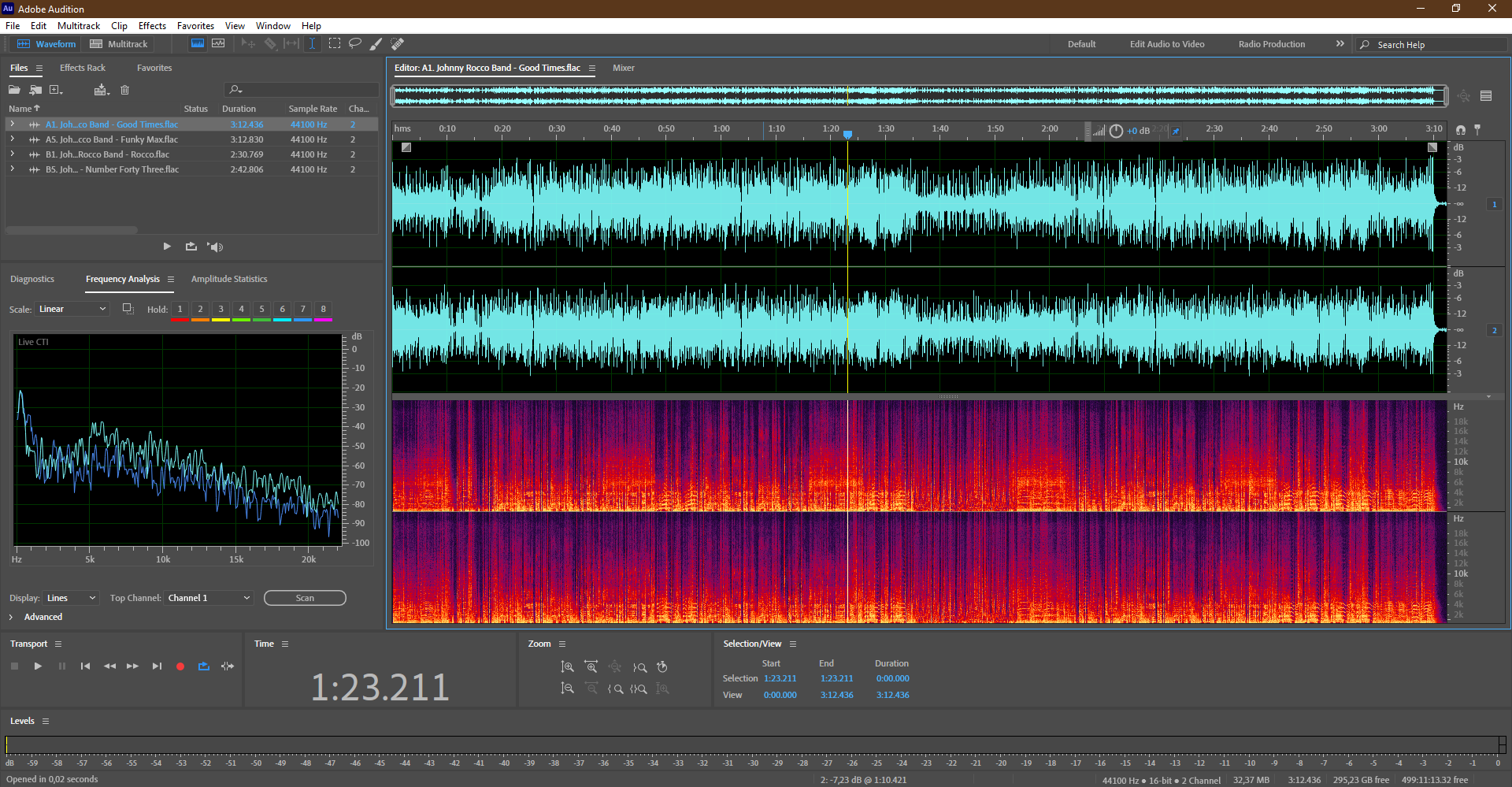
Task: Toggle Hold button 8
Action: [x=324, y=310]
